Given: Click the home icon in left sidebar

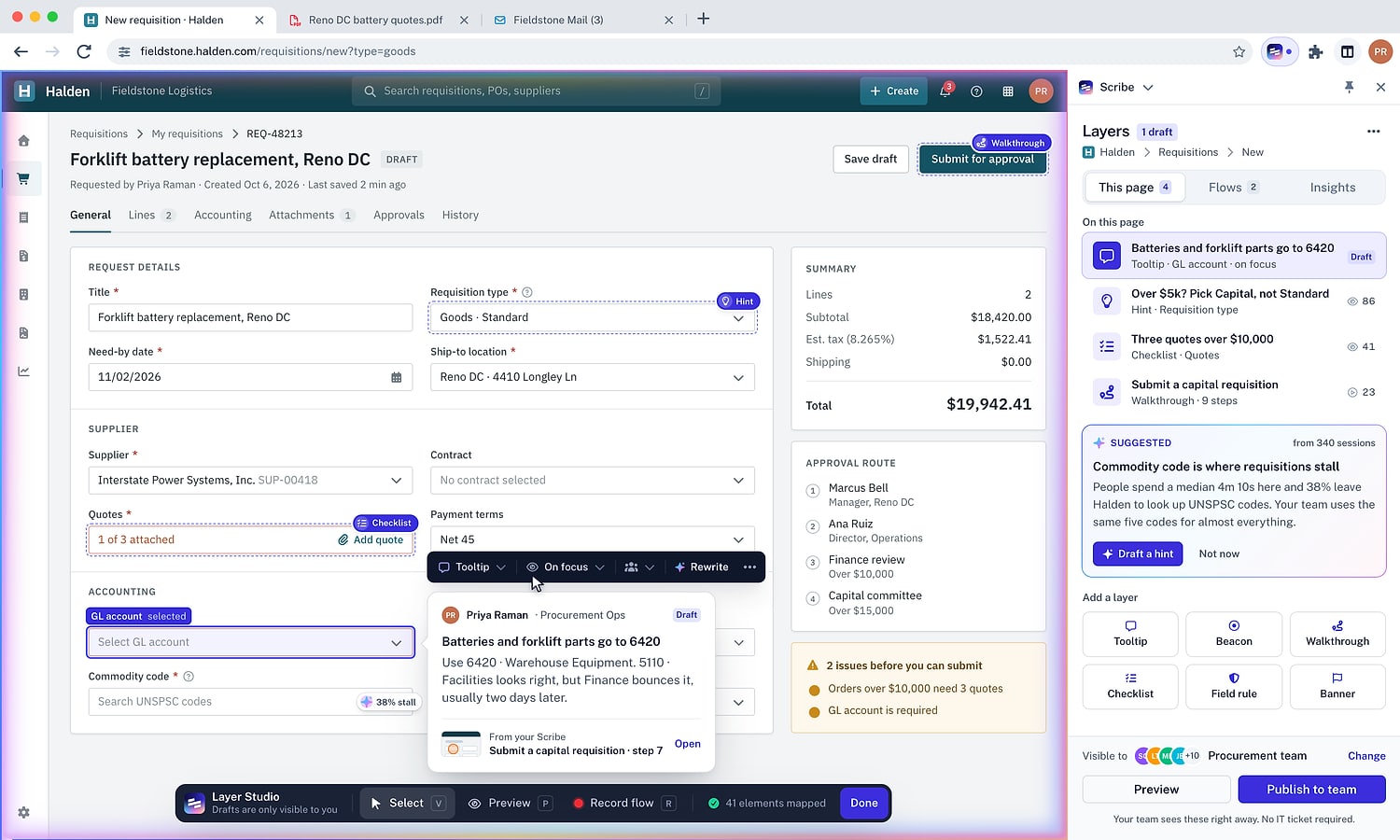Looking at the screenshot, I should 23,141.
